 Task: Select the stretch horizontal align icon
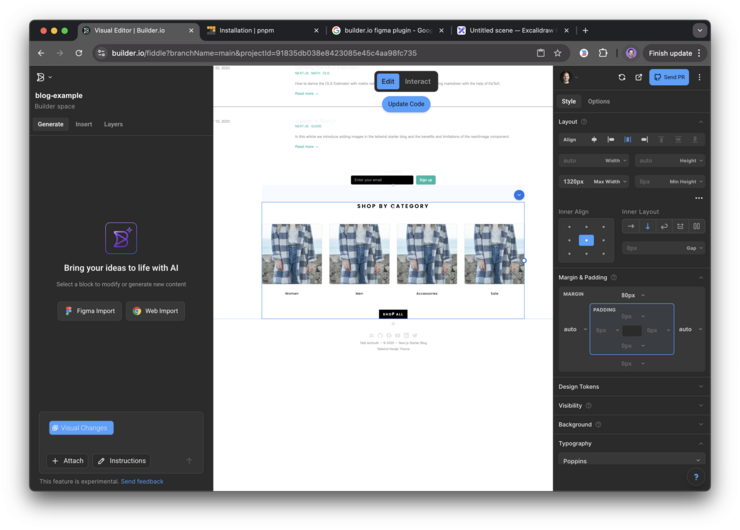pyautogui.click(x=627, y=139)
